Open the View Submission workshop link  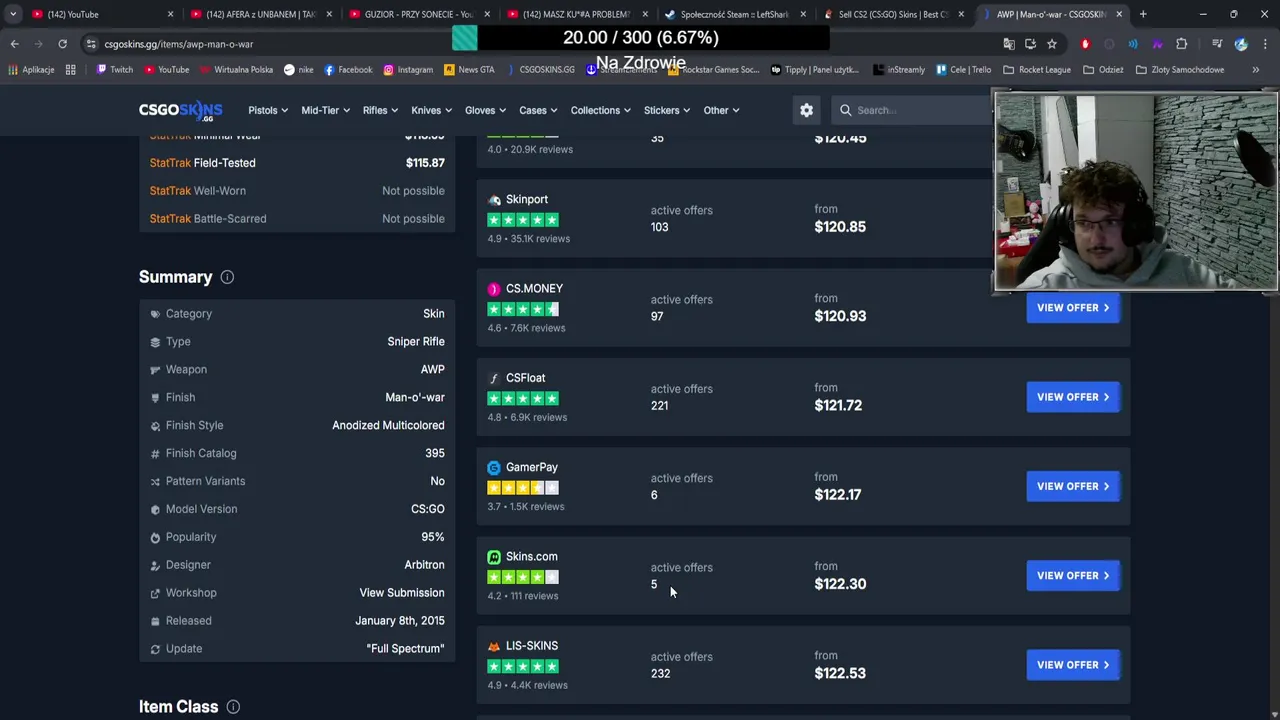tap(401, 593)
